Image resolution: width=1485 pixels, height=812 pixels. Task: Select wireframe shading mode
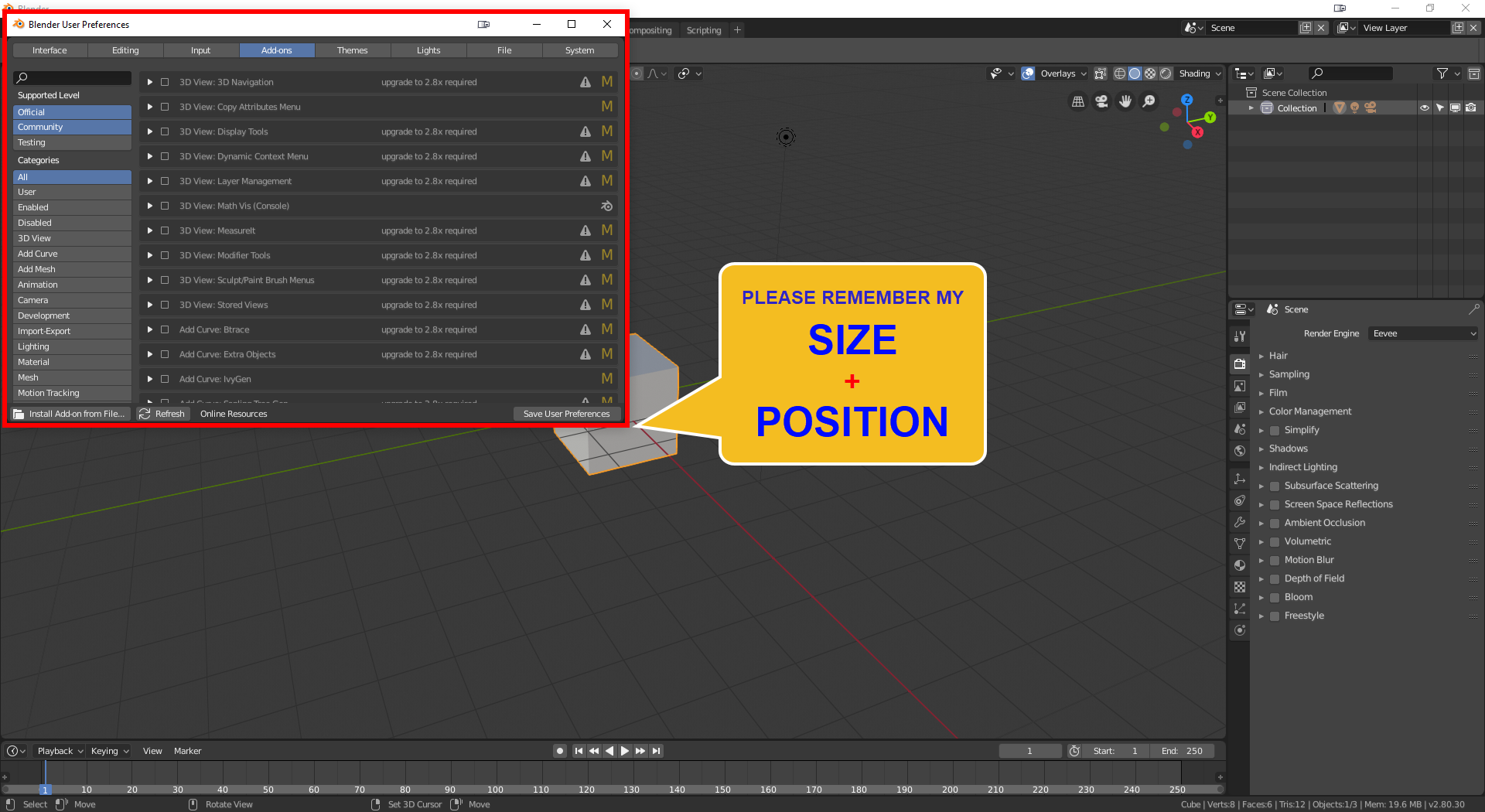pyautogui.click(x=1119, y=73)
